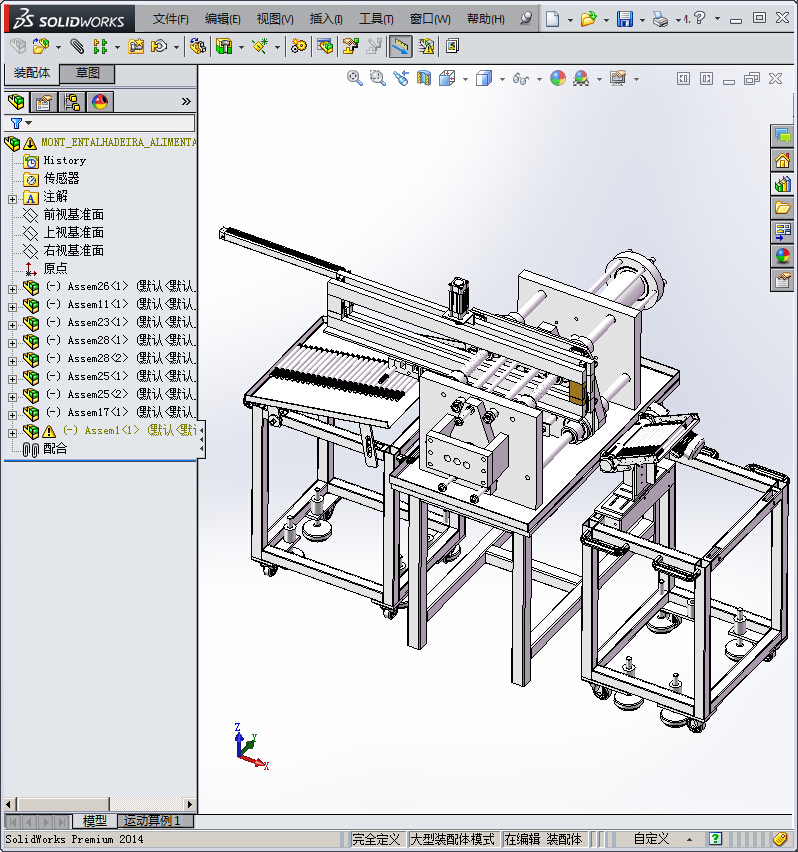Click the Reference Geometry icon
Image resolution: width=798 pixels, height=852 pixels.
[260, 47]
